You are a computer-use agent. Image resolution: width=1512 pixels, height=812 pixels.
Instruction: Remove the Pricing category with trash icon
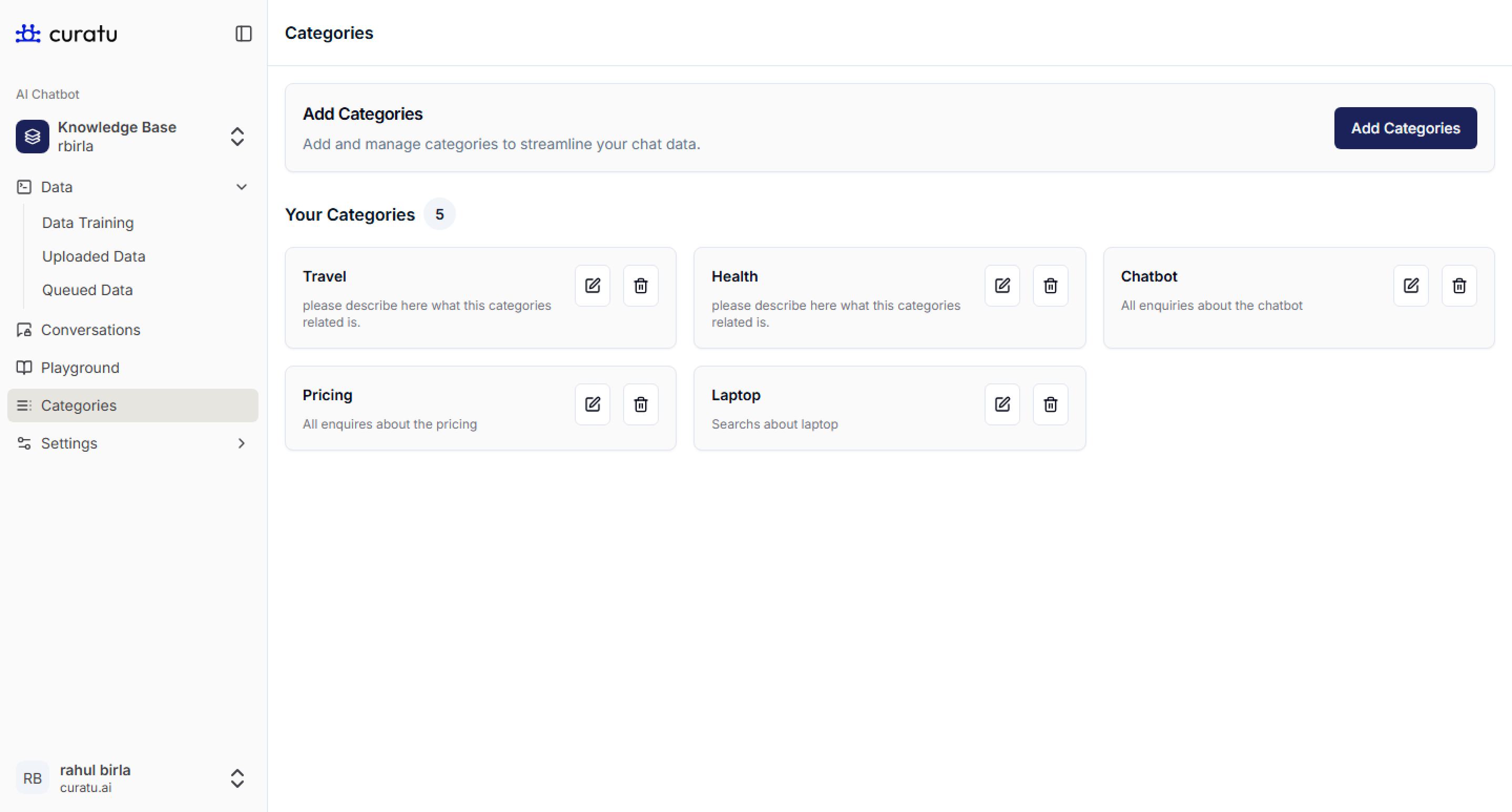click(x=640, y=404)
